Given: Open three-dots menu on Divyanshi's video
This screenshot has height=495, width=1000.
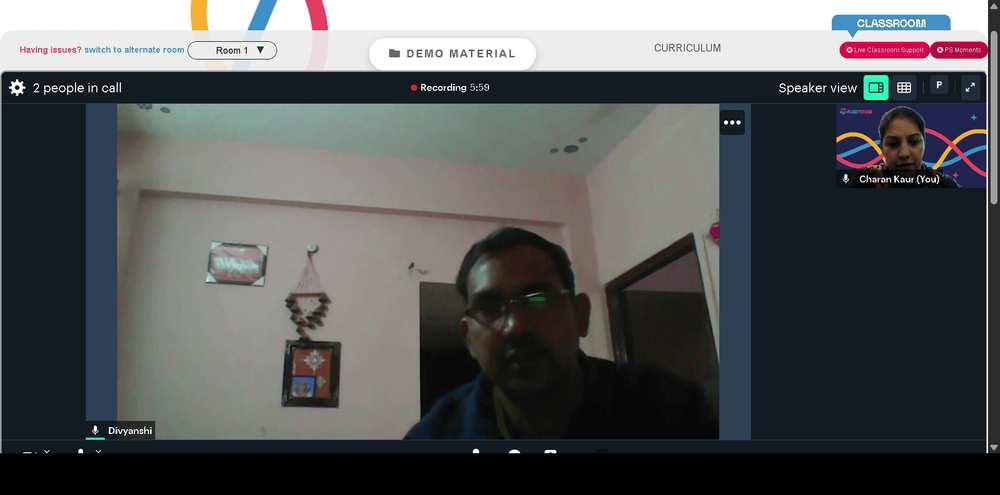Looking at the screenshot, I should coord(732,123).
